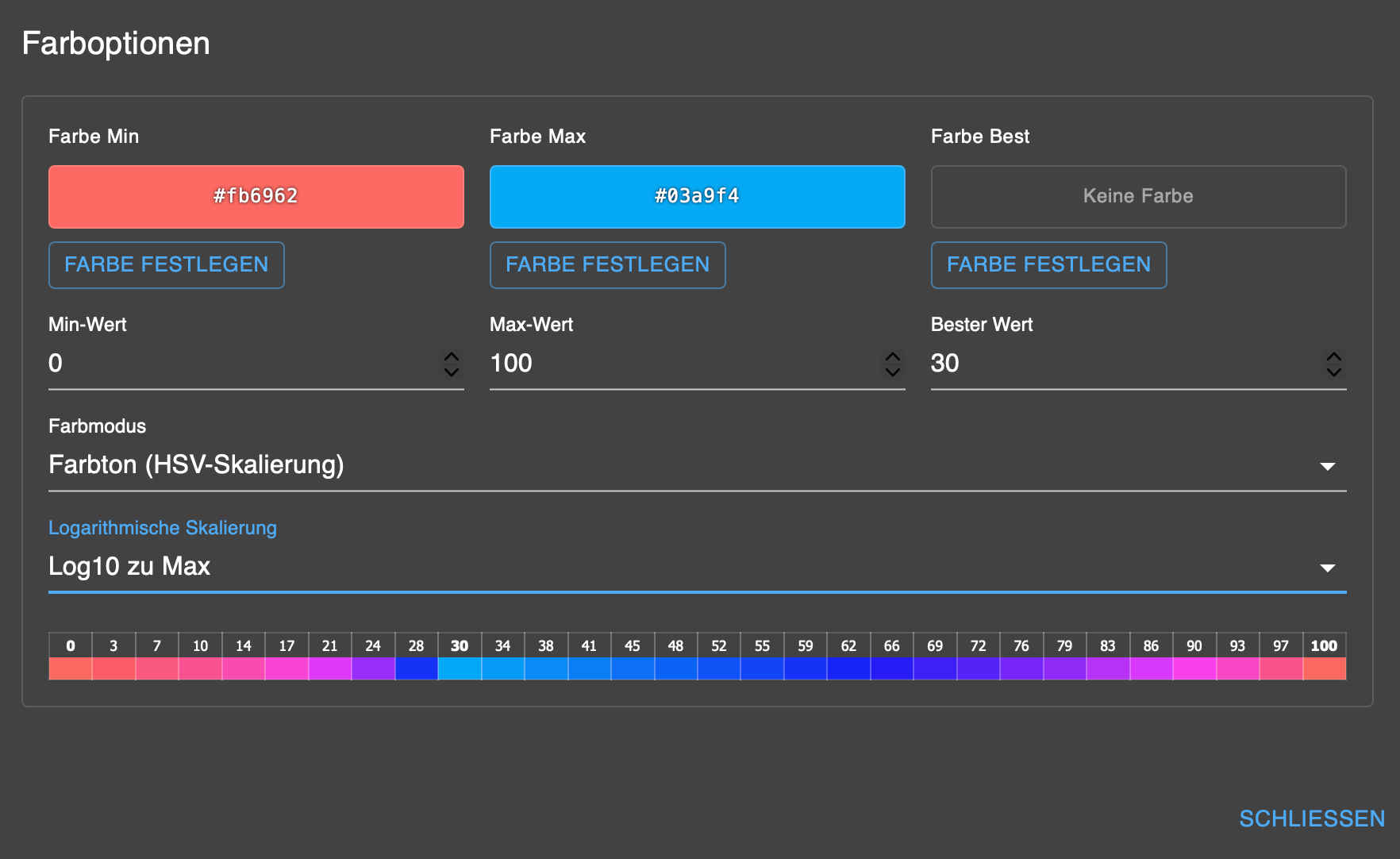Click the color scale cell labeled 28
Viewport: 1400px width, 859px height.
[417, 657]
